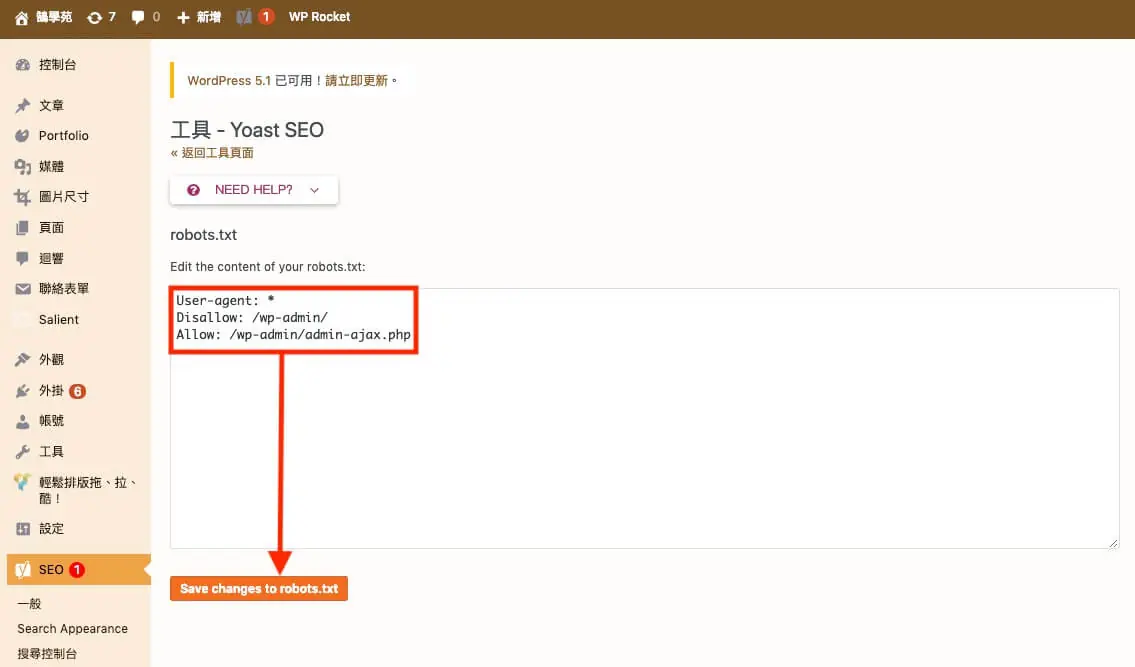Click the image size crop icon
This screenshot has height=667, width=1135.
click(x=22, y=197)
